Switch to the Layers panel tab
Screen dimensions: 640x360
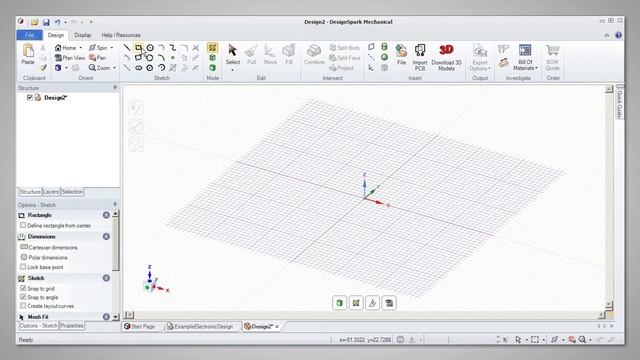click(51, 192)
